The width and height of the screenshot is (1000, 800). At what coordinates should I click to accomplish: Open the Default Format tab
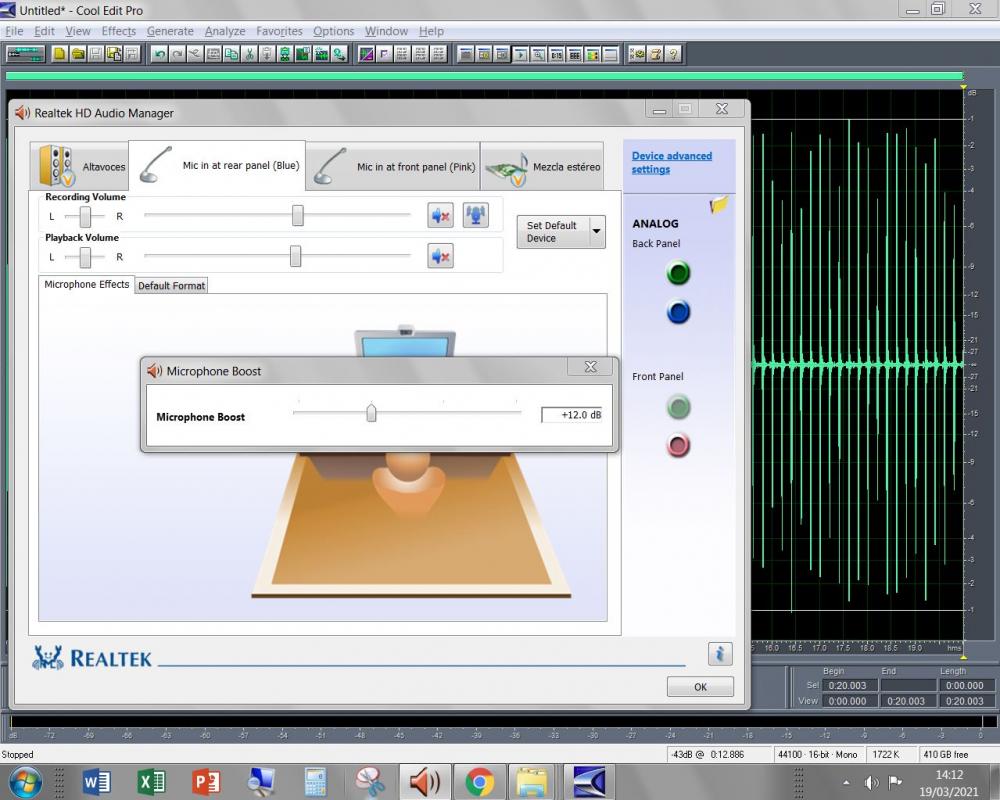coord(172,286)
